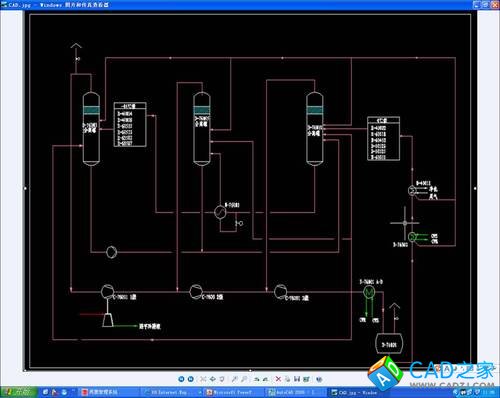Delete the image with red X

pos(278,379)
